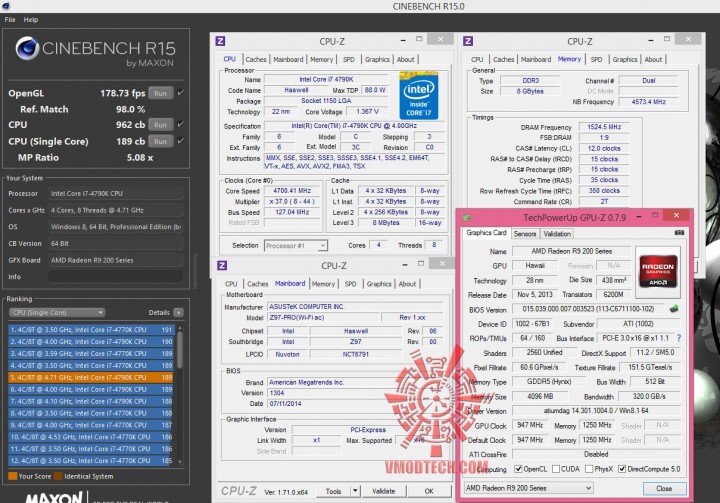
Task: Click the GPU-Z title bar chip icon
Action: pos(467,217)
